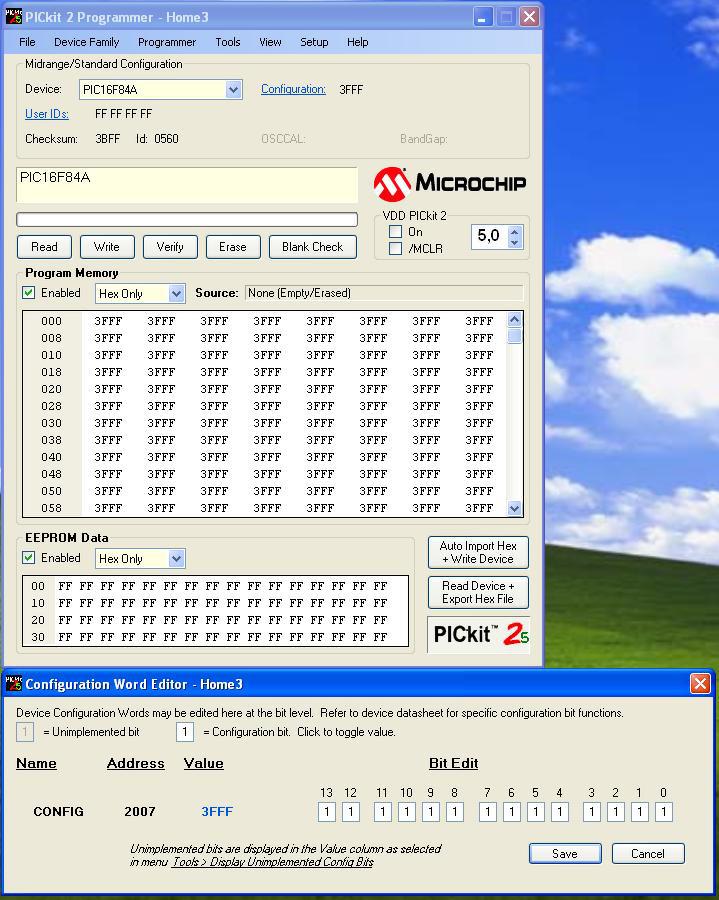The height and width of the screenshot is (900, 719).
Task: Click the program memory scrollbar thumb
Action: point(515,336)
